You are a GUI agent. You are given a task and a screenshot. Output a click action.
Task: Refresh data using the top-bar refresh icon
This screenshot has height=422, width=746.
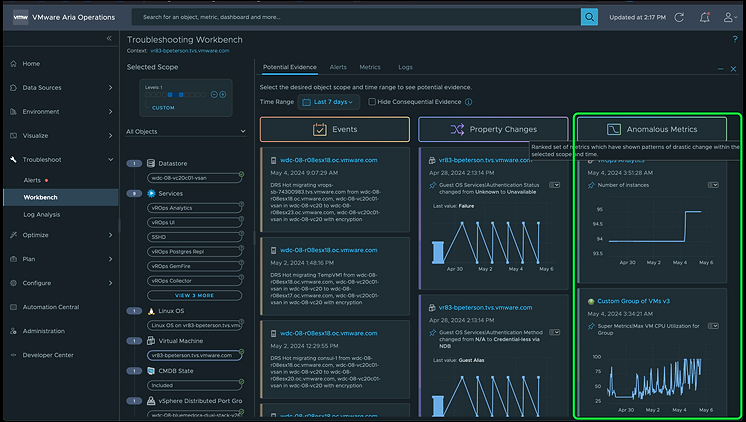tap(679, 17)
